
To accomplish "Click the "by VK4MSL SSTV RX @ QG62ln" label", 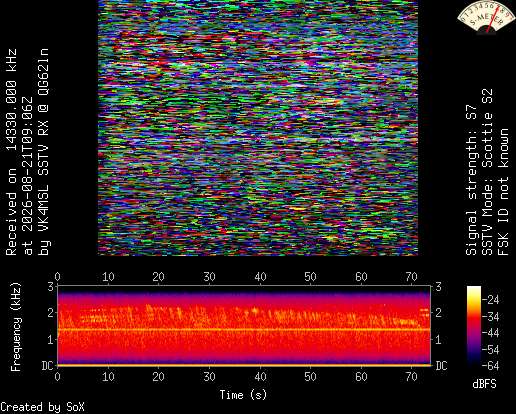I will [44, 152].
